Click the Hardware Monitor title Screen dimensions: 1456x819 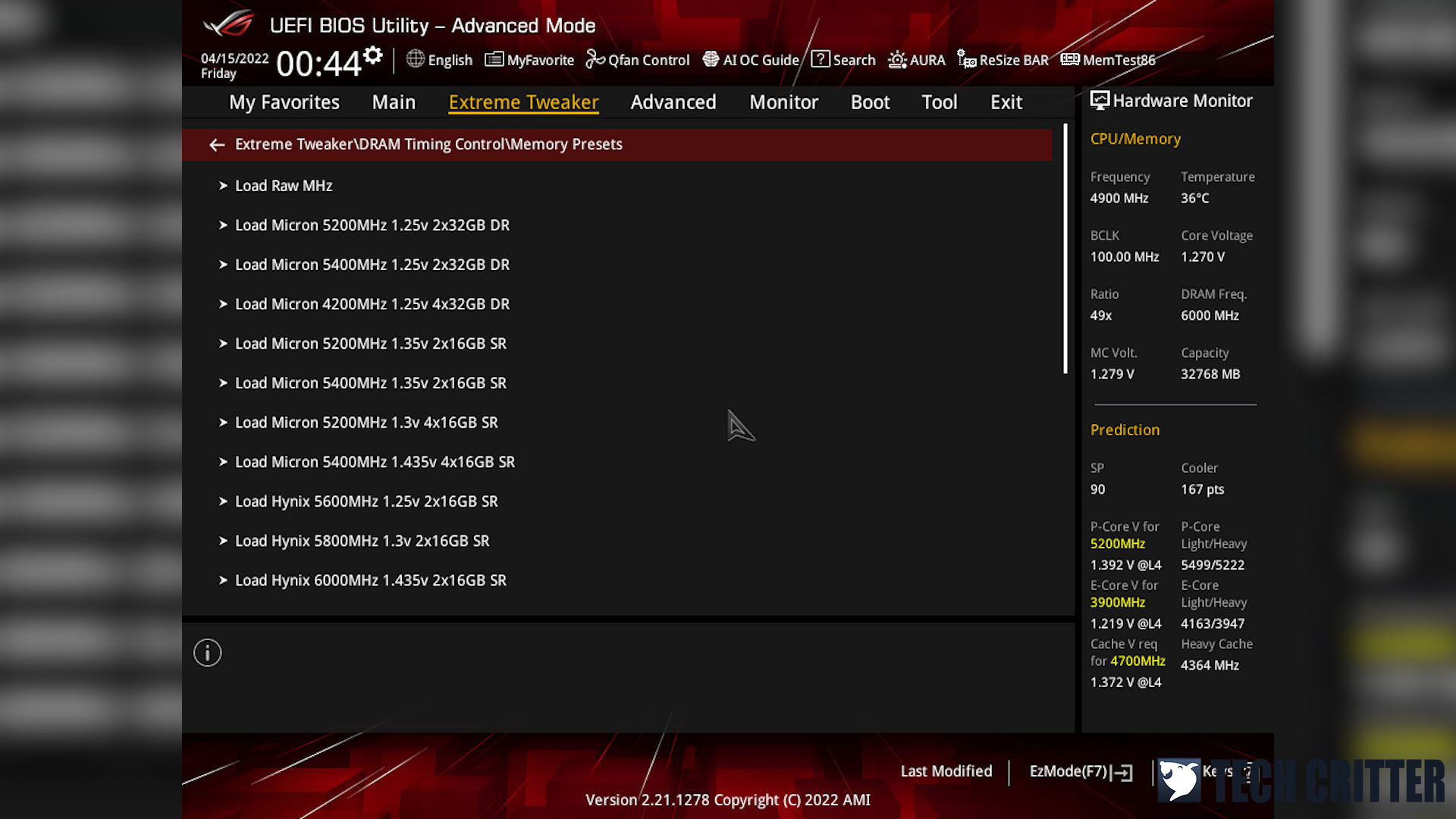[1182, 101]
